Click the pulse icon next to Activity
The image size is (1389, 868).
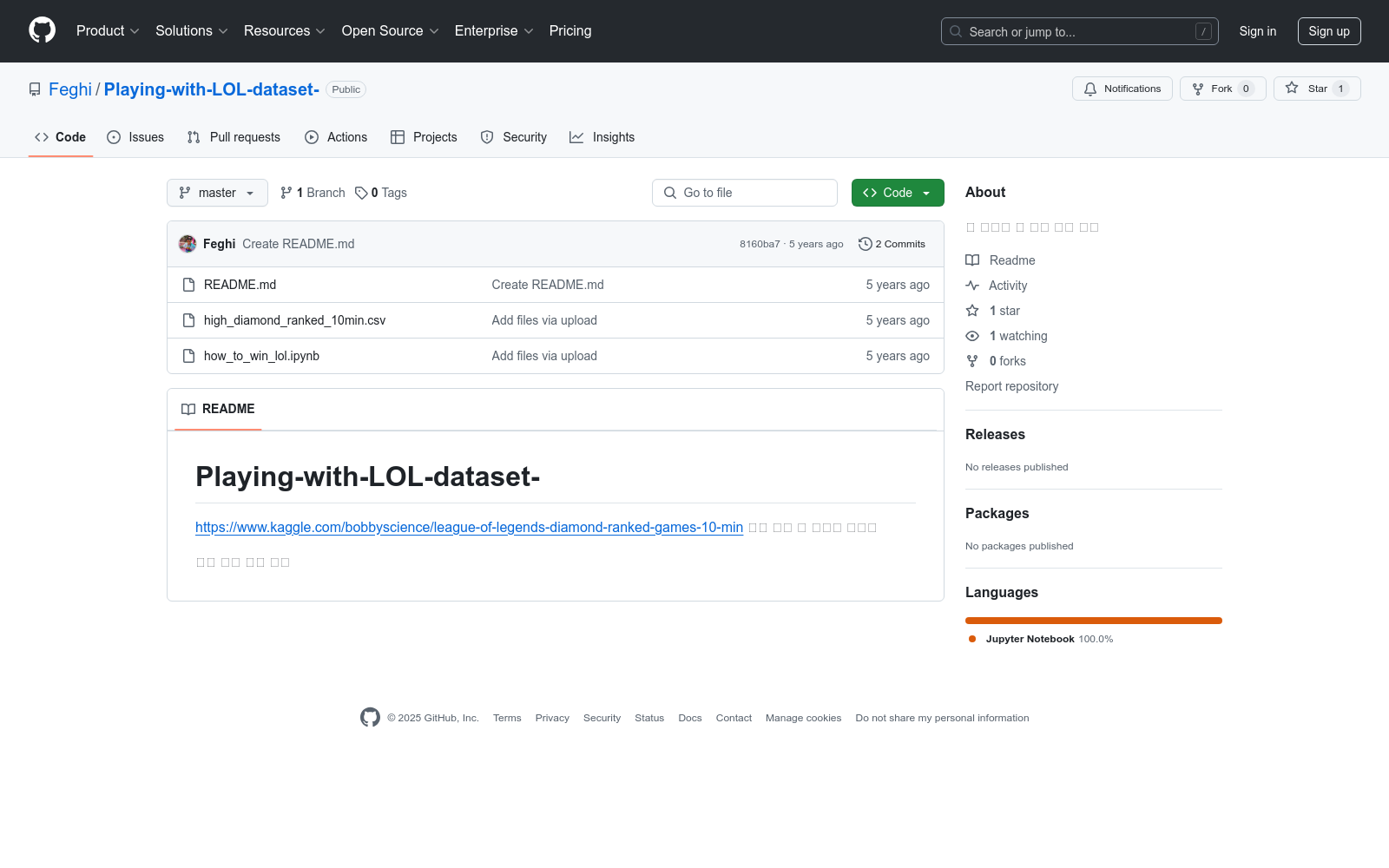click(972, 286)
